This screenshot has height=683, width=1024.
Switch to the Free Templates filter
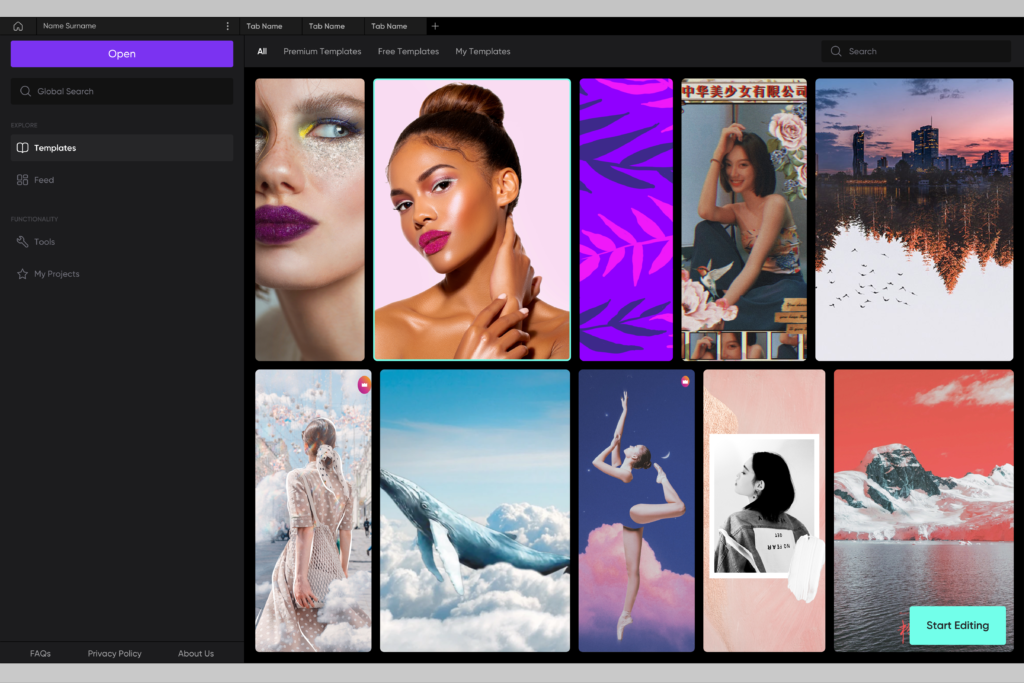click(x=408, y=51)
